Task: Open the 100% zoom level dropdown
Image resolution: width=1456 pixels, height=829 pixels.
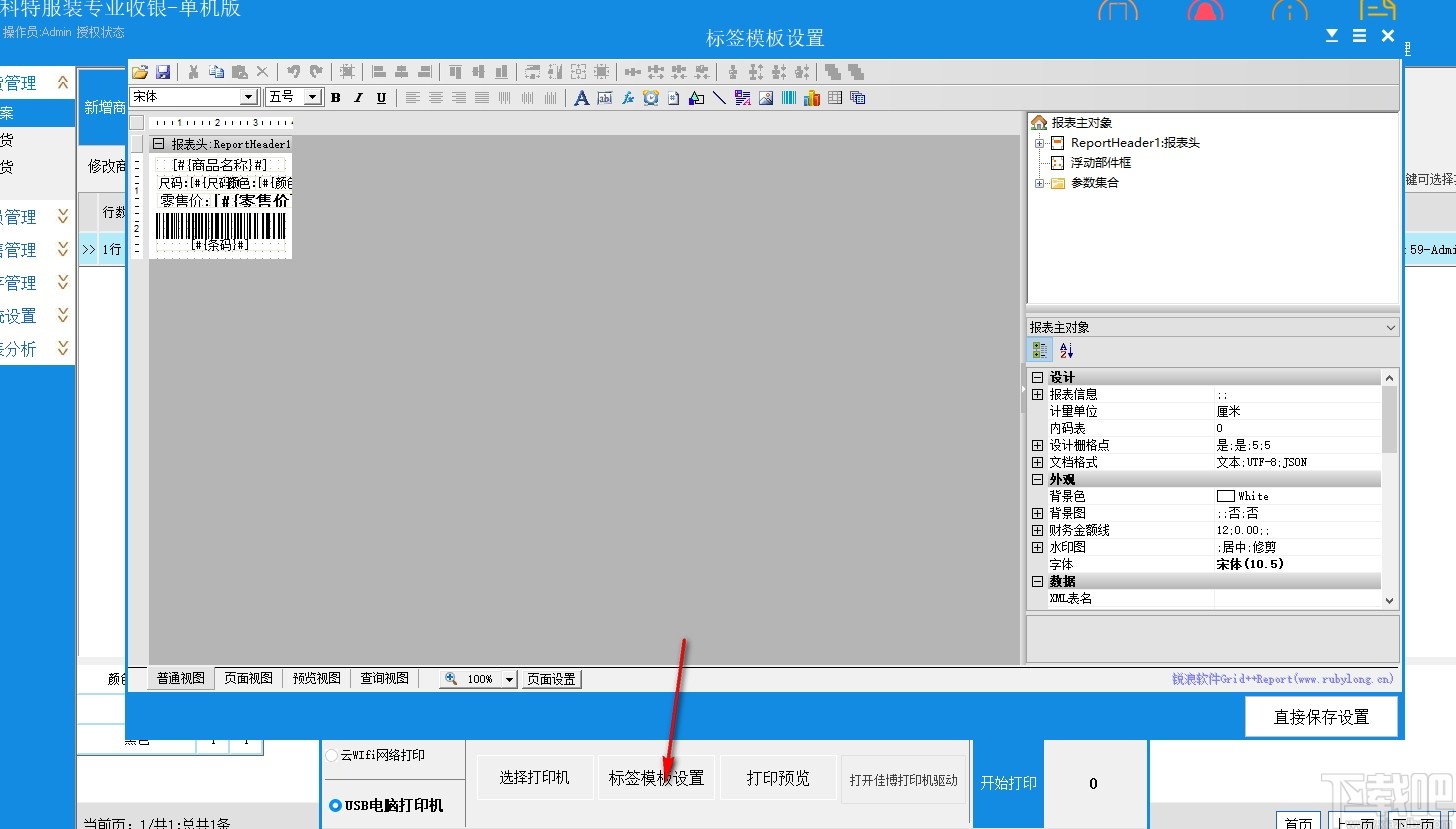Action: [x=509, y=679]
